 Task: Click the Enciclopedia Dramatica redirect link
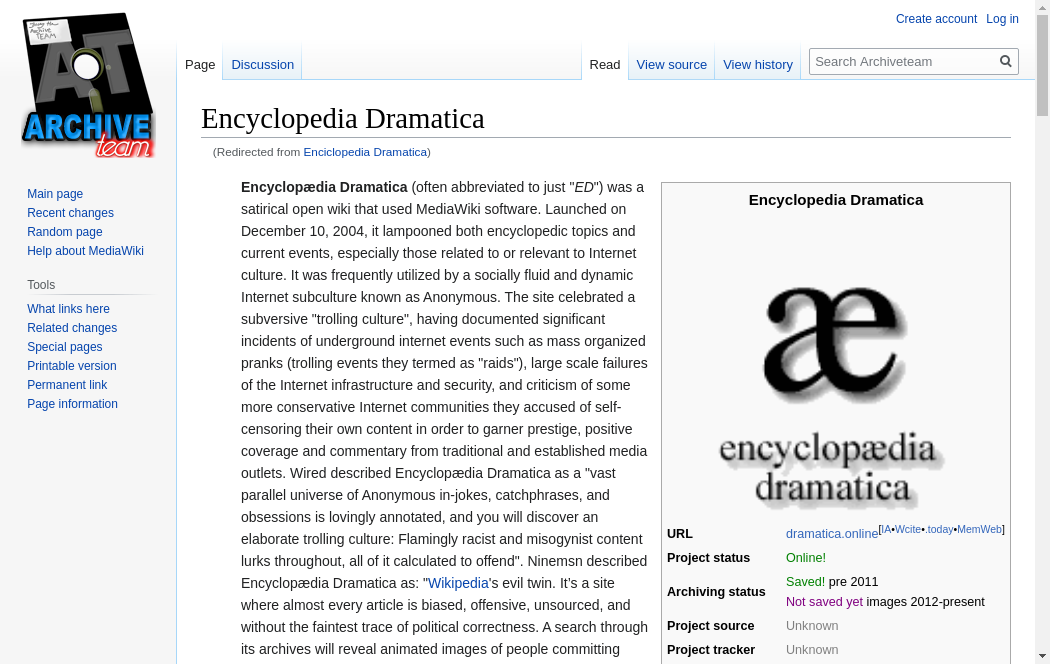(x=365, y=152)
